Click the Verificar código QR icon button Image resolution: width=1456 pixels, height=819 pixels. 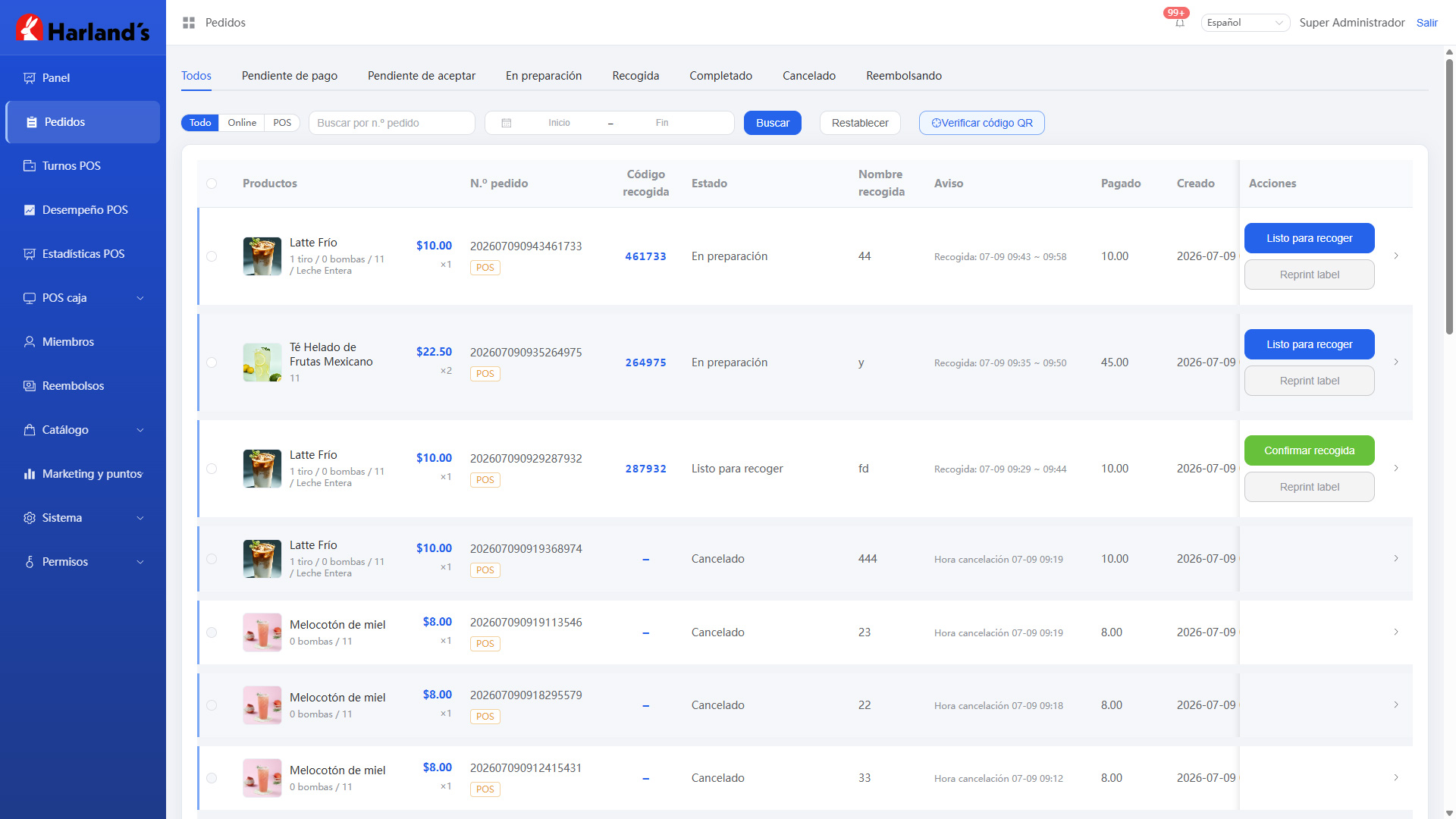pos(981,123)
